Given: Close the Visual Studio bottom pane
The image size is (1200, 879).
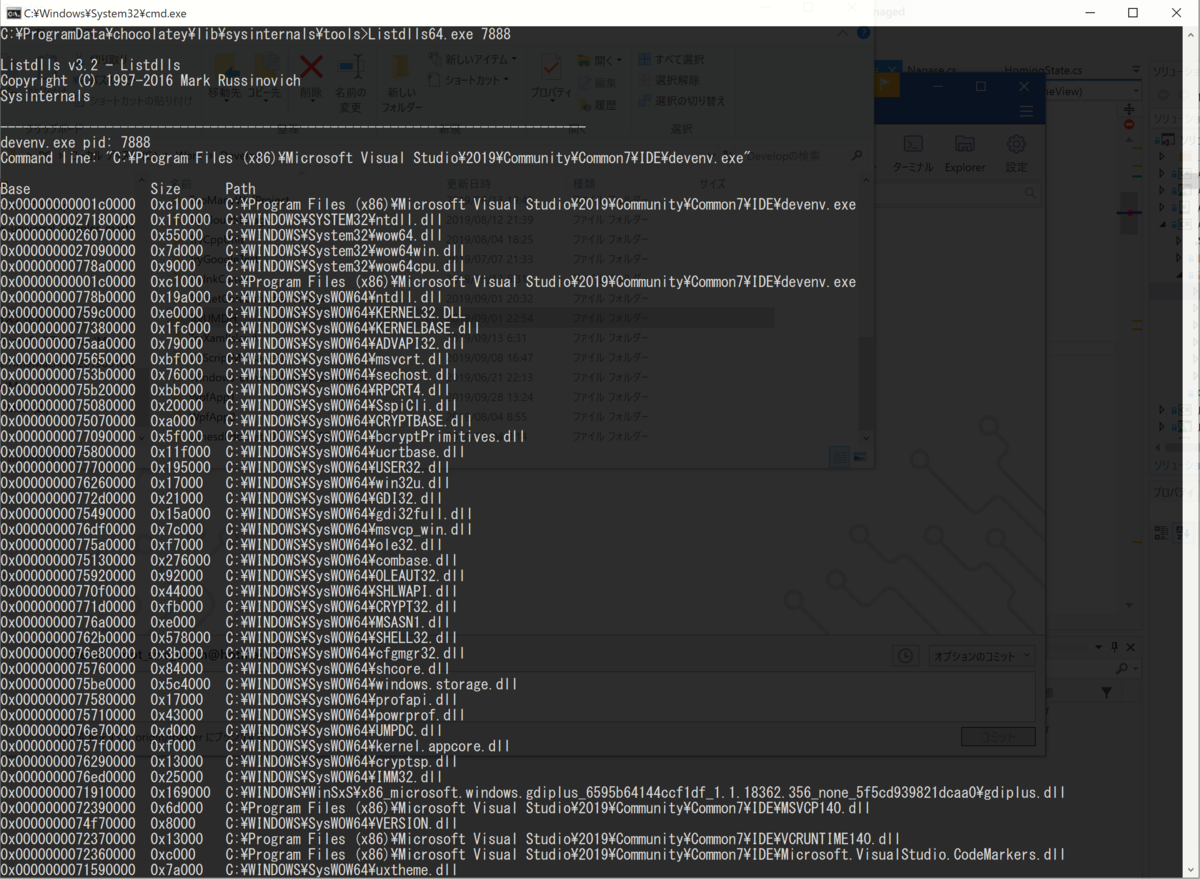Looking at the screenshot, I should tap(1130, 648).
